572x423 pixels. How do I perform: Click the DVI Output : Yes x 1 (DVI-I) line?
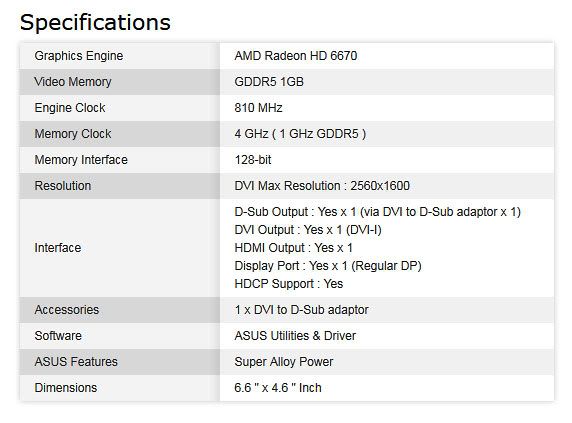308,230
